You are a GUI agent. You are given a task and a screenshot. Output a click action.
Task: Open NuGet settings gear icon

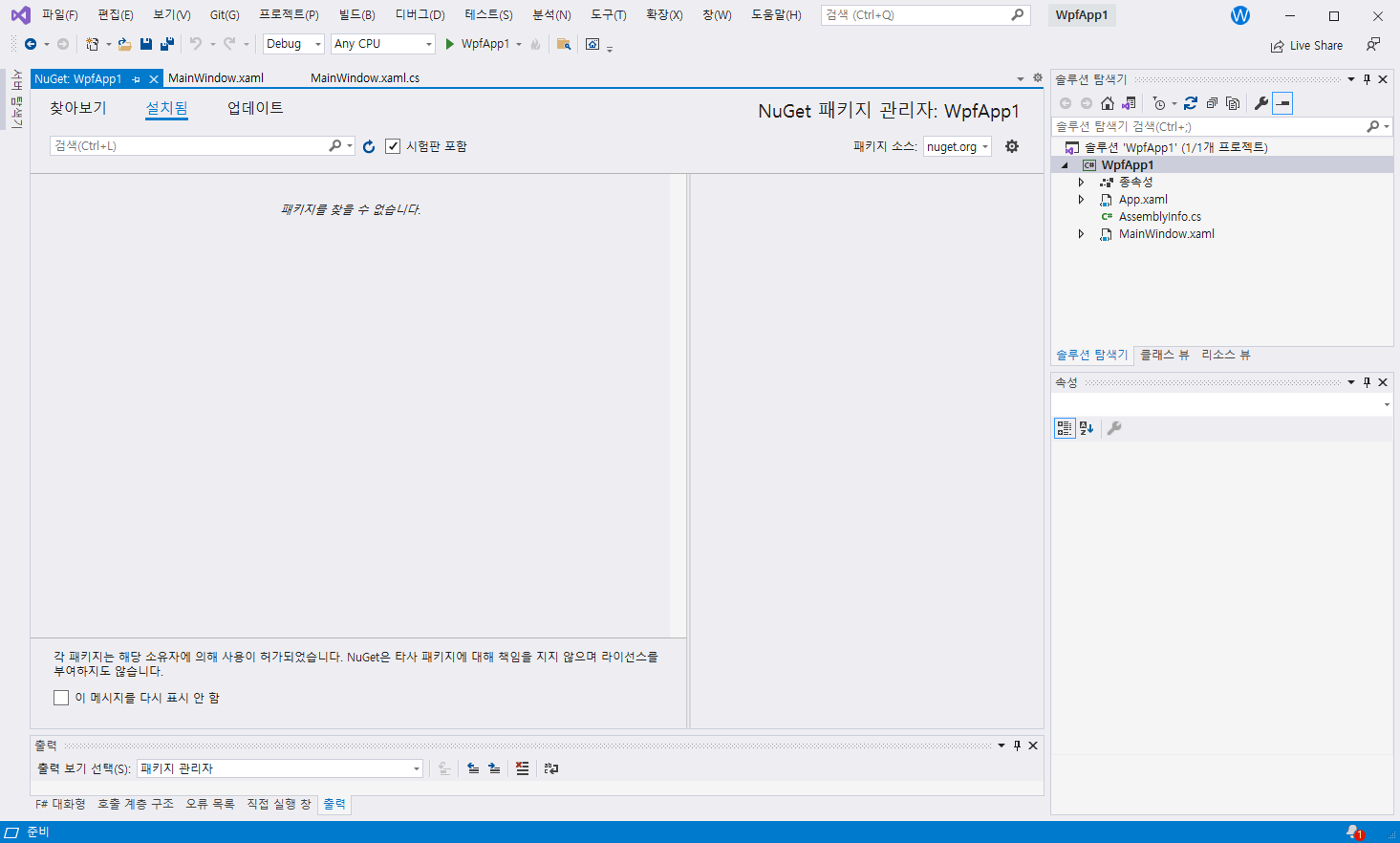[x=1012, y=146]
